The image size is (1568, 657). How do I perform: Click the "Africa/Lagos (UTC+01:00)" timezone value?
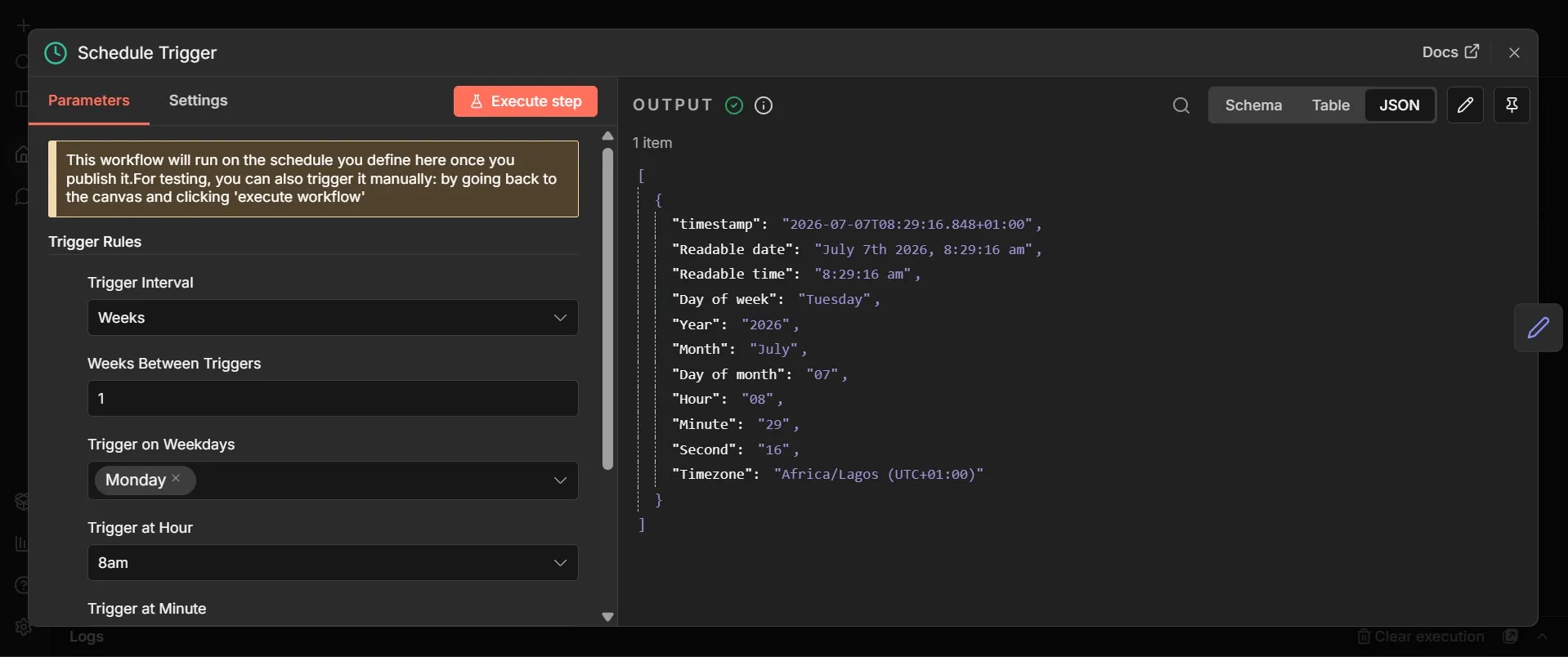tap(879, 474)
